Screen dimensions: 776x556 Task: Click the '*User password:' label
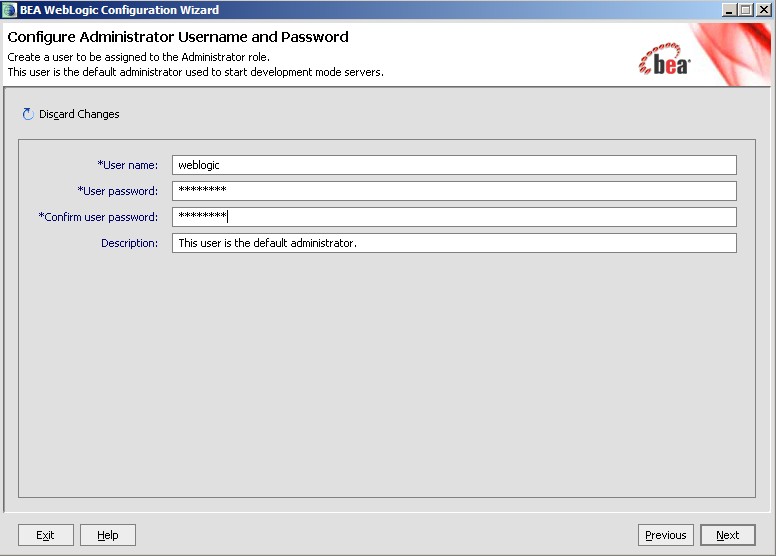[x=118, y=191]
